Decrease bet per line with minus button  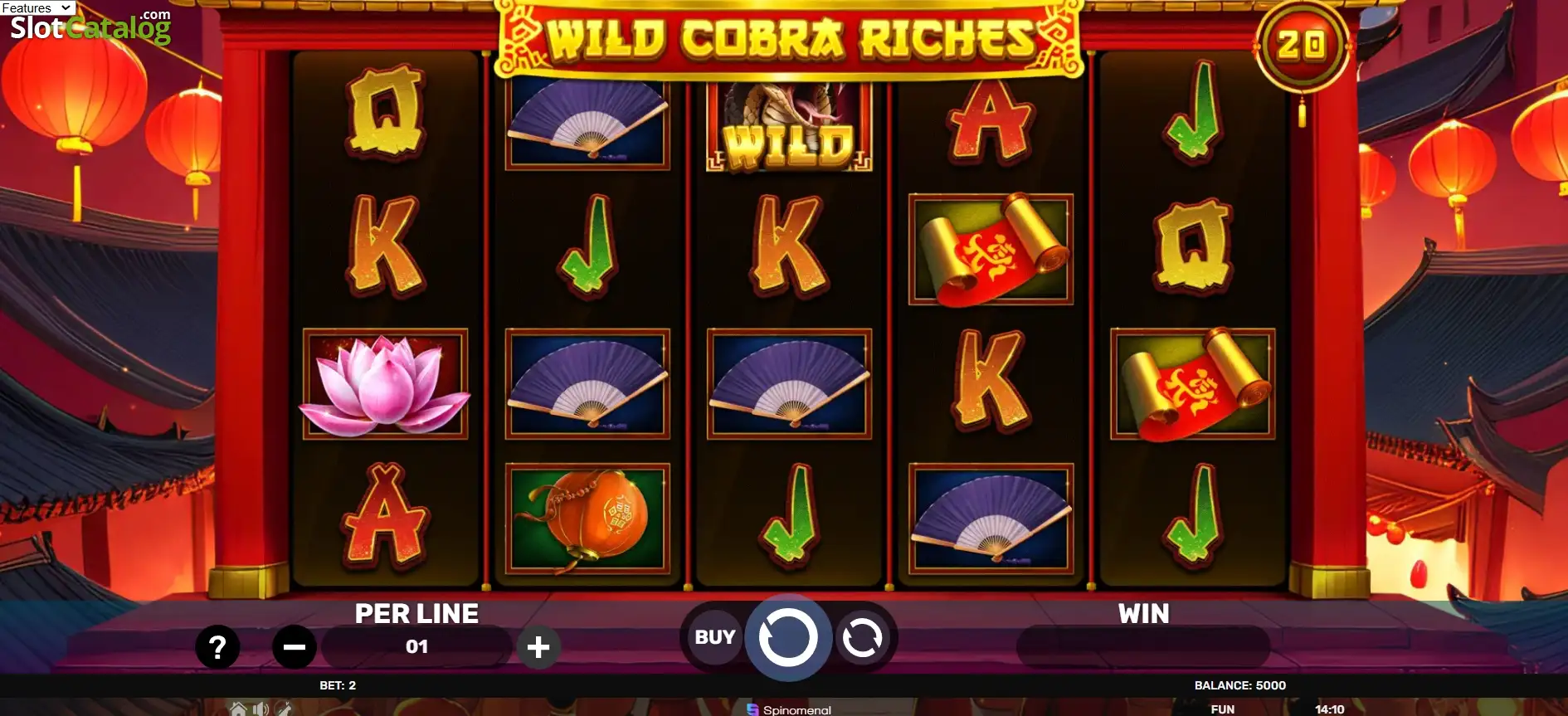point(295,646)
